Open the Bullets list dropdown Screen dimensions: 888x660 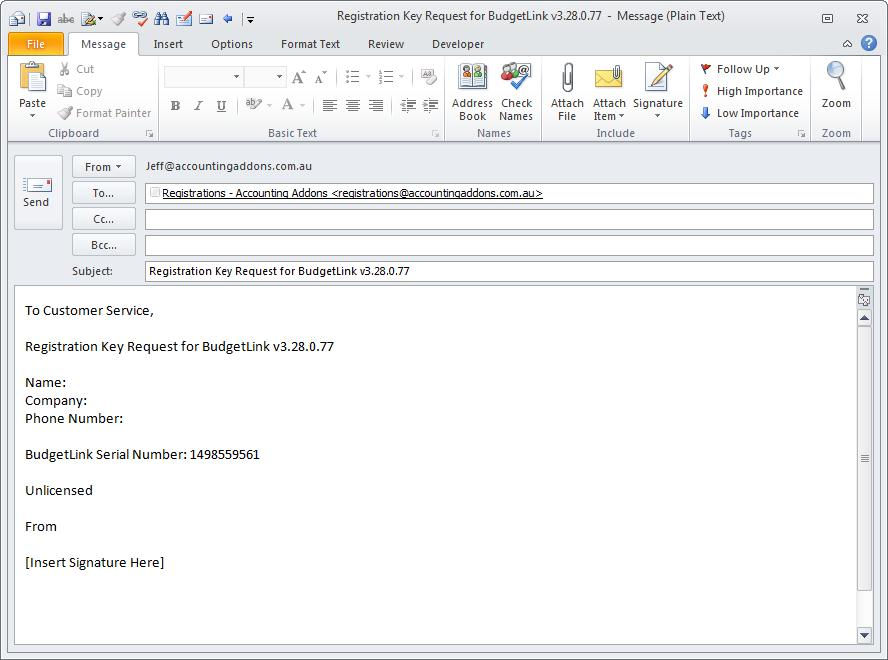coord(368,77)
